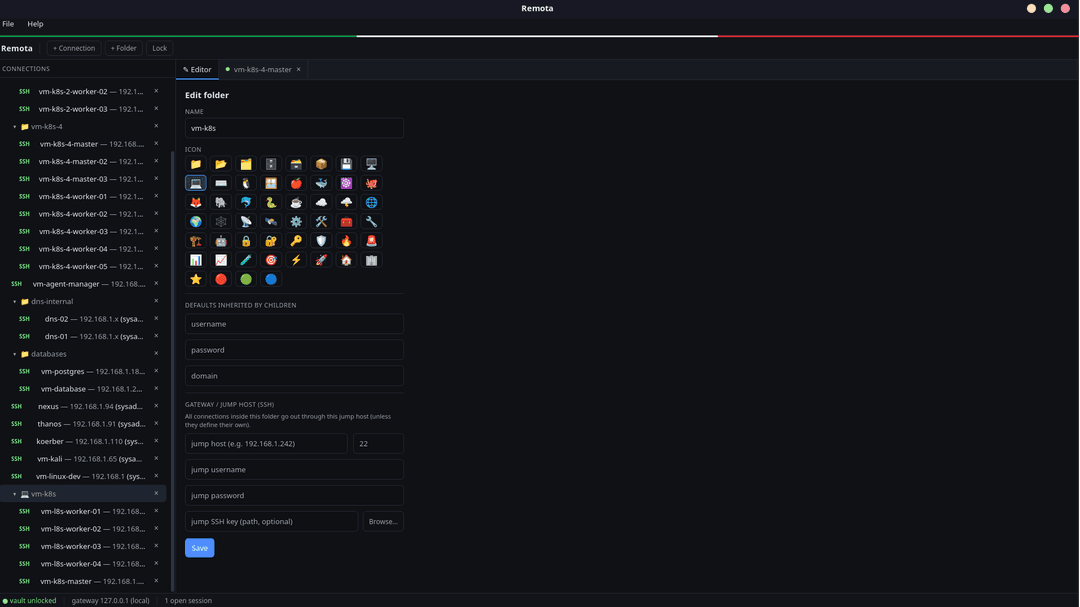Pick the single wrench icon
This screenshot has width=1080, height=607.
click(371, 222)
